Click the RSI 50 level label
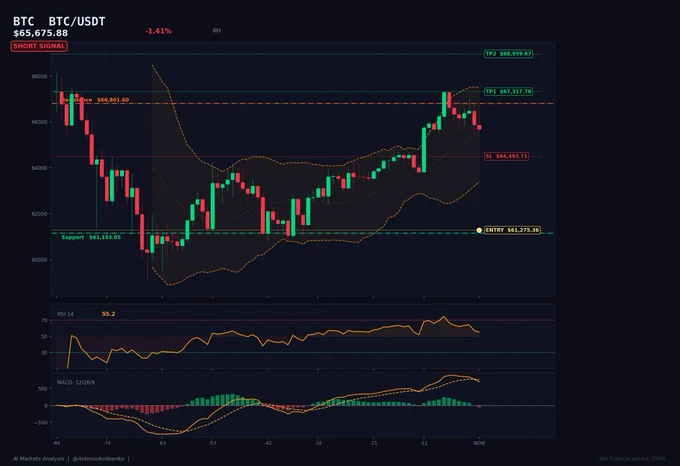Image resolution: width=680 pixels, height=466 pixels. [x=44, y=336]
